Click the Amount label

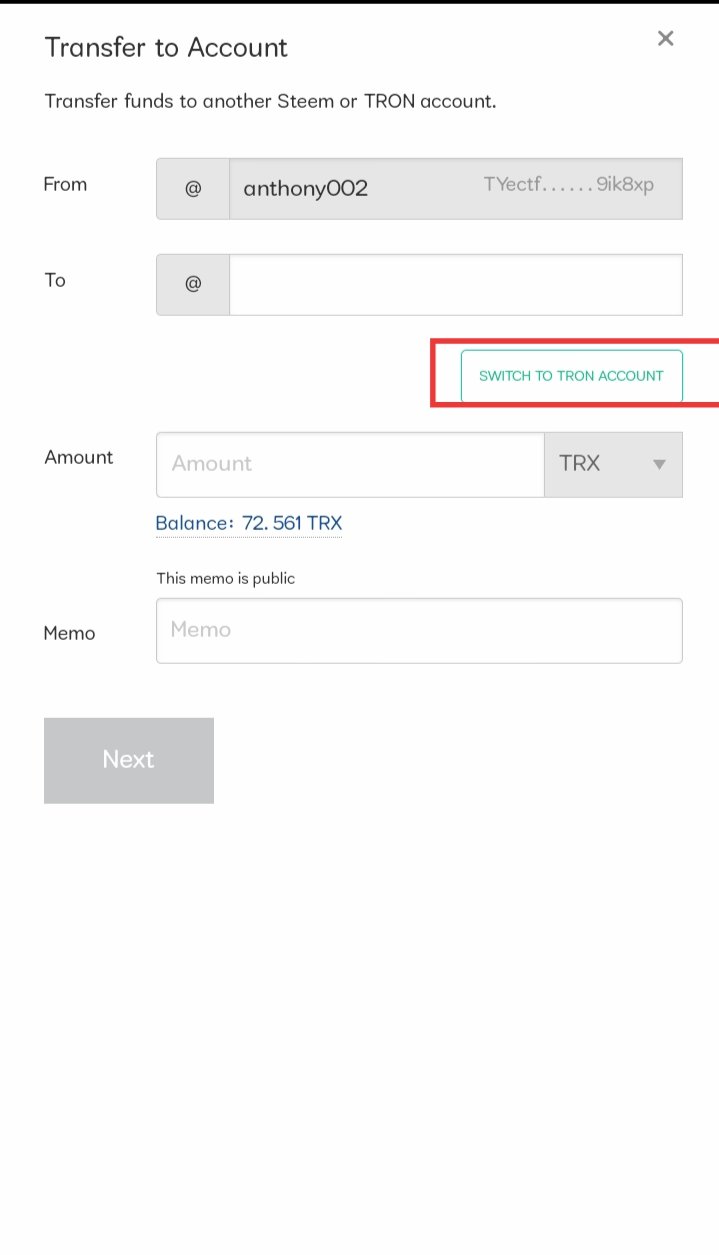79,457
